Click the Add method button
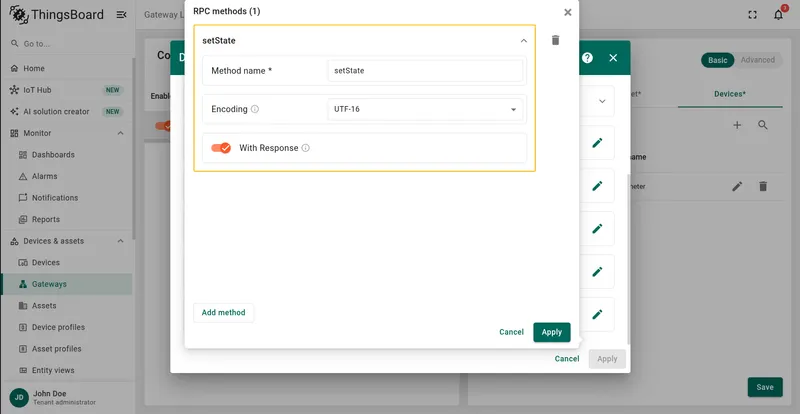 (x=223, y=312)
